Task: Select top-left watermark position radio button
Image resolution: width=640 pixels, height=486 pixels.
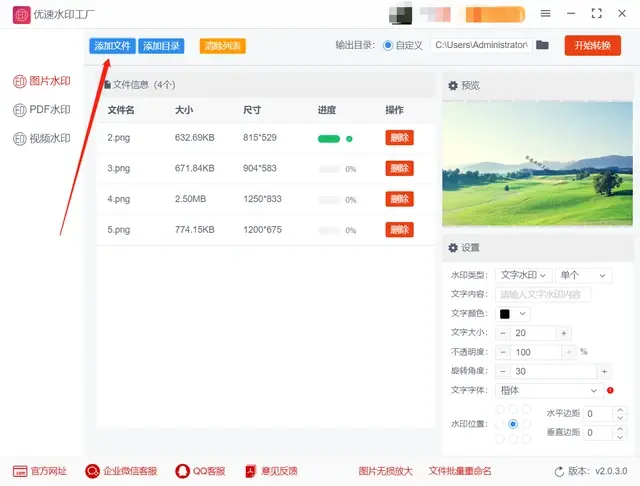Action: (500, 410)
